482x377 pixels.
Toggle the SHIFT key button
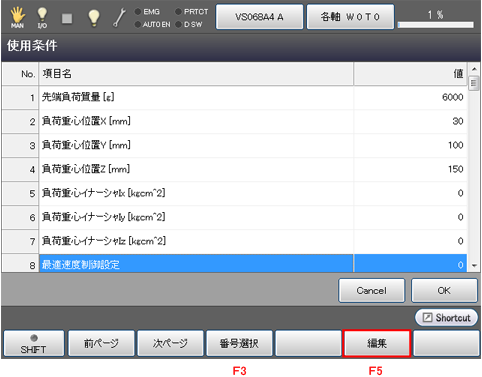coord(34,343)
